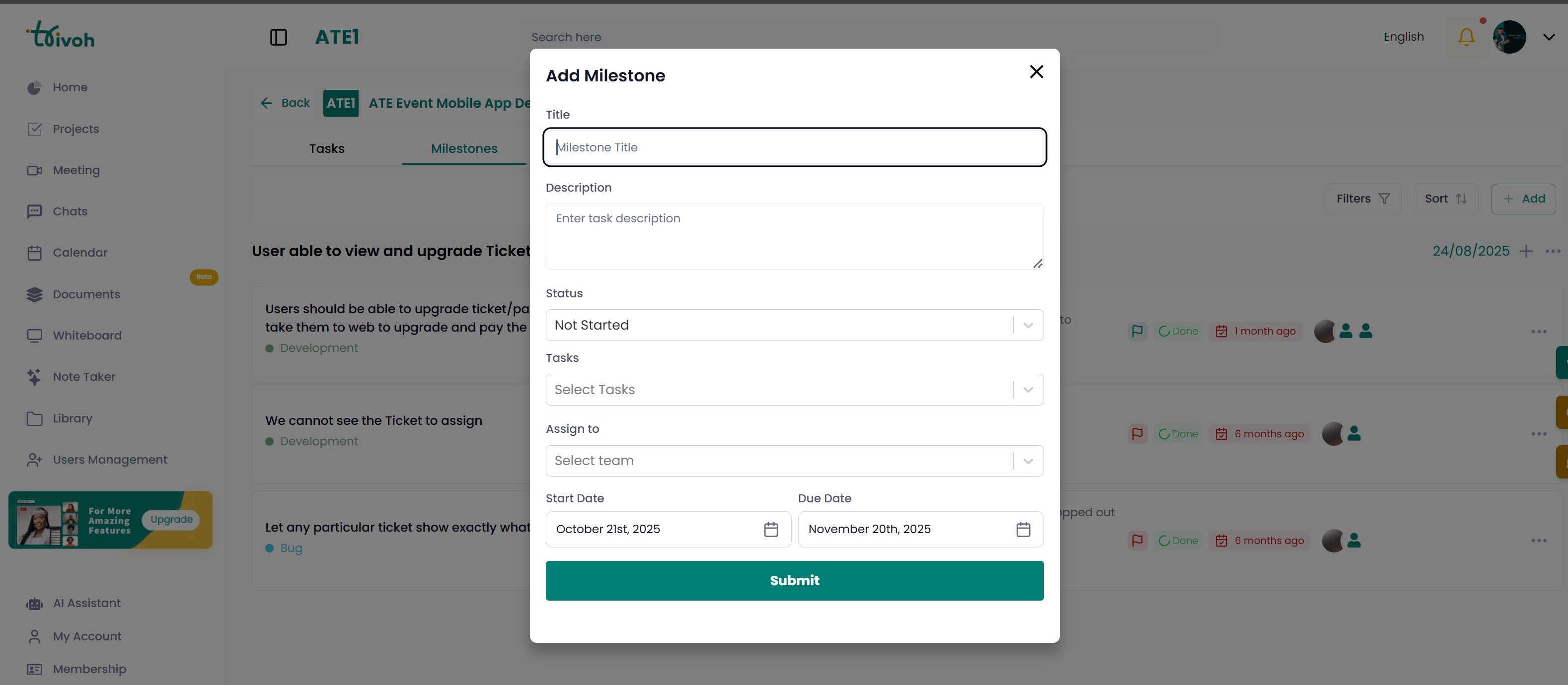Expand the Status dropdown showing Not Started
1568x685 pixels.
pos(1028,325)
